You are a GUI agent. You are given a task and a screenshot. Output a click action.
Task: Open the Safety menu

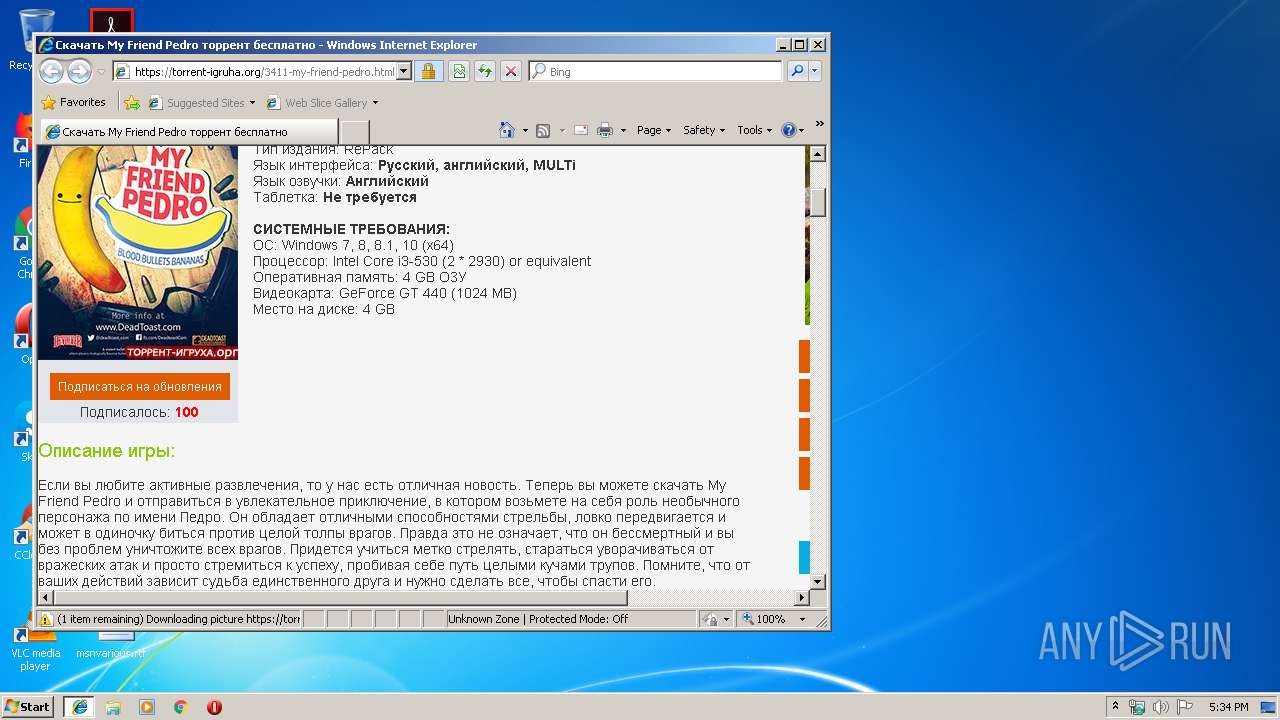(x=705, y=130)
